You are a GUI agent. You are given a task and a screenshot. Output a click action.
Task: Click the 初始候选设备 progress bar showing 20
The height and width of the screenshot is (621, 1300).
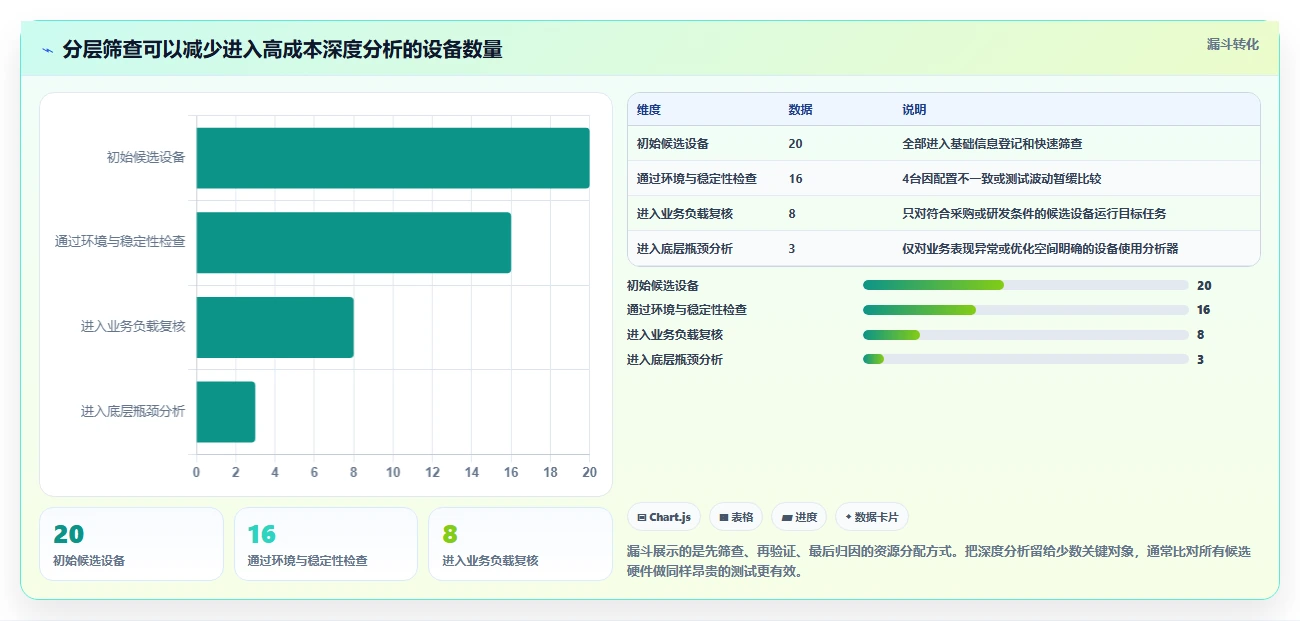coord(1026,285)
